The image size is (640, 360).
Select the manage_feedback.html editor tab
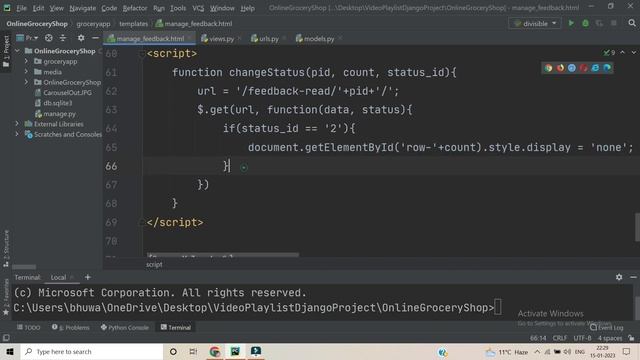click(149, 39)
